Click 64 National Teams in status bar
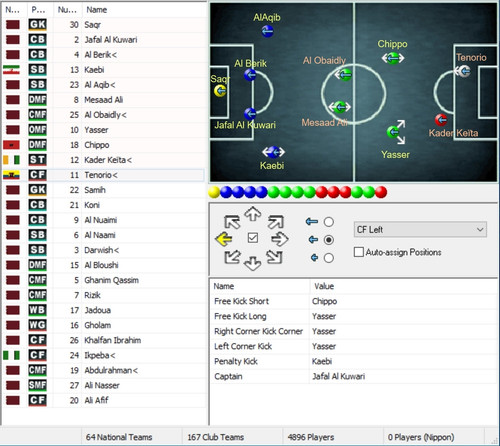The height and width of the screenshot is (446, 500). [x=119, y=437]
